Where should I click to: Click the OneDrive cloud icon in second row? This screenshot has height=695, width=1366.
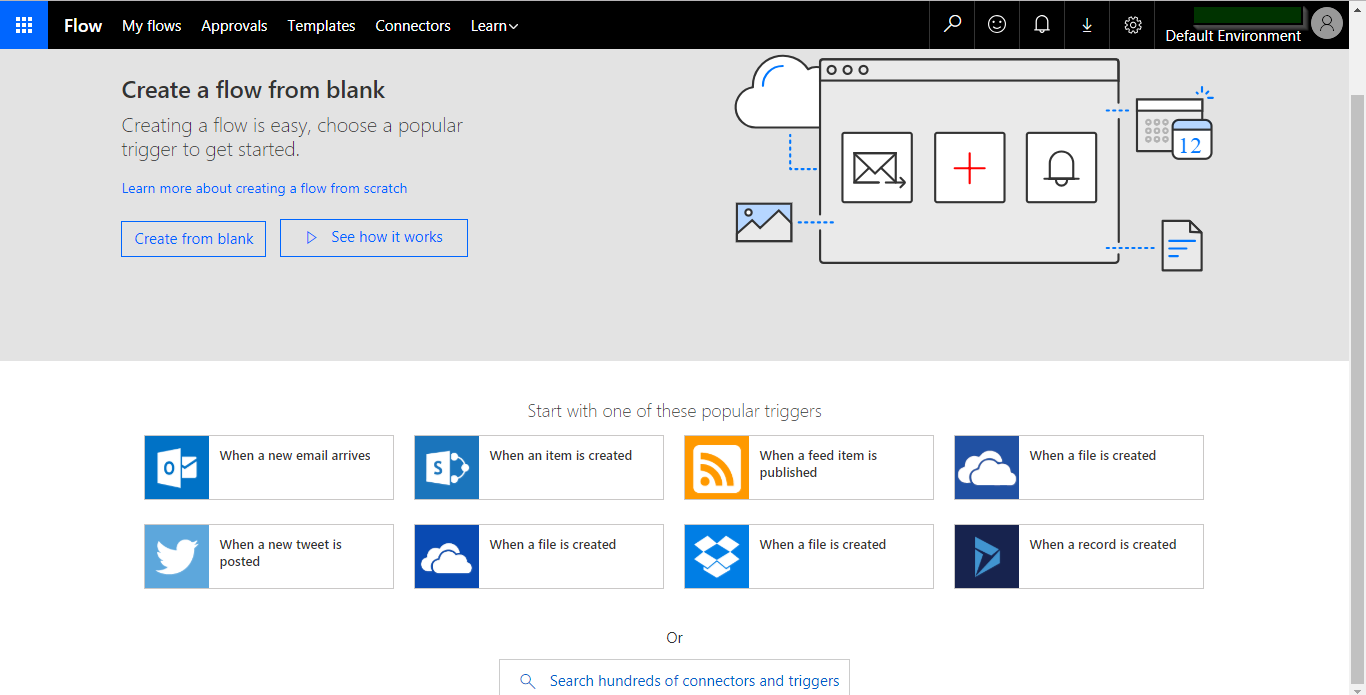447,556
